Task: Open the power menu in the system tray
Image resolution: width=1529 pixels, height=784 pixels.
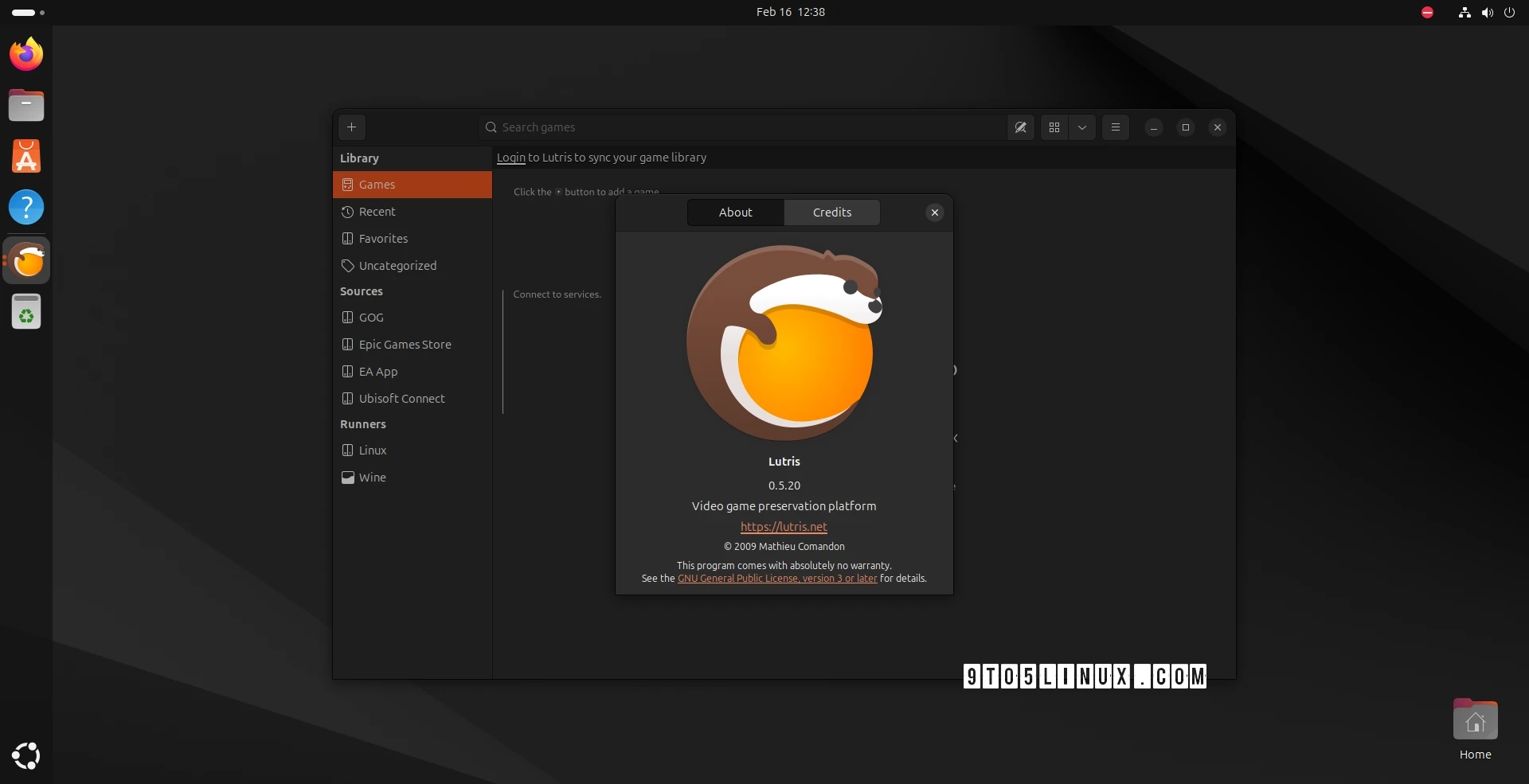Action: click(1510, 12)
